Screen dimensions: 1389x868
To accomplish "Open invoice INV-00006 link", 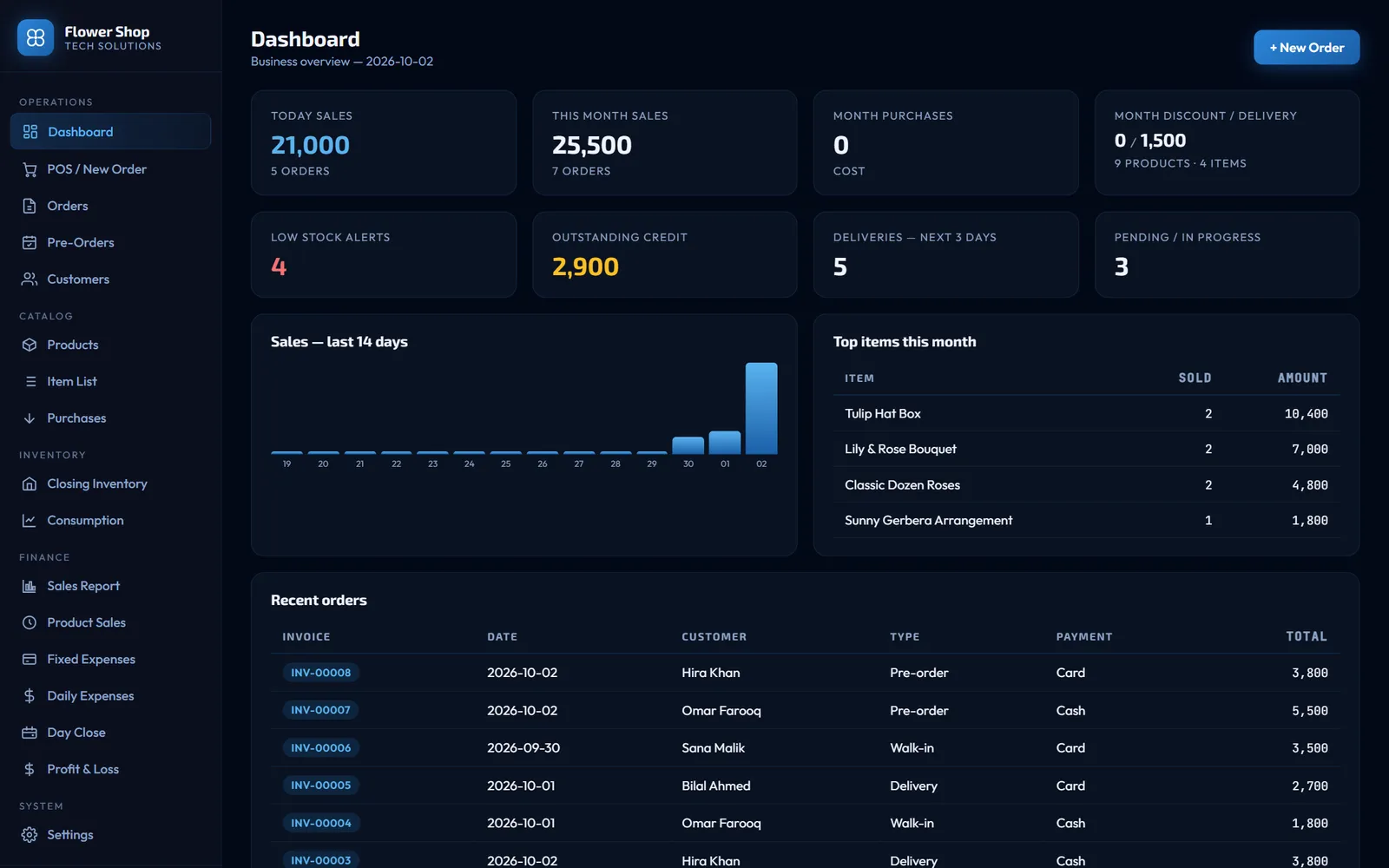I will 321,747.
